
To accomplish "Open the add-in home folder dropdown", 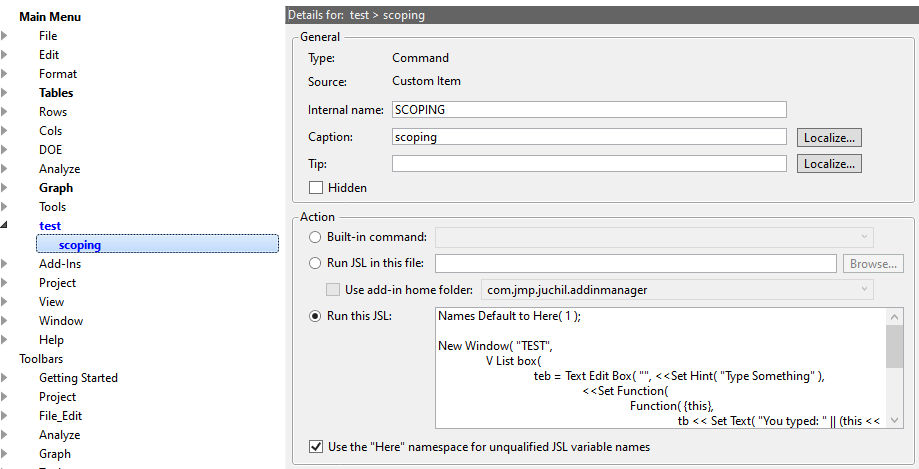I will (677, 290).
